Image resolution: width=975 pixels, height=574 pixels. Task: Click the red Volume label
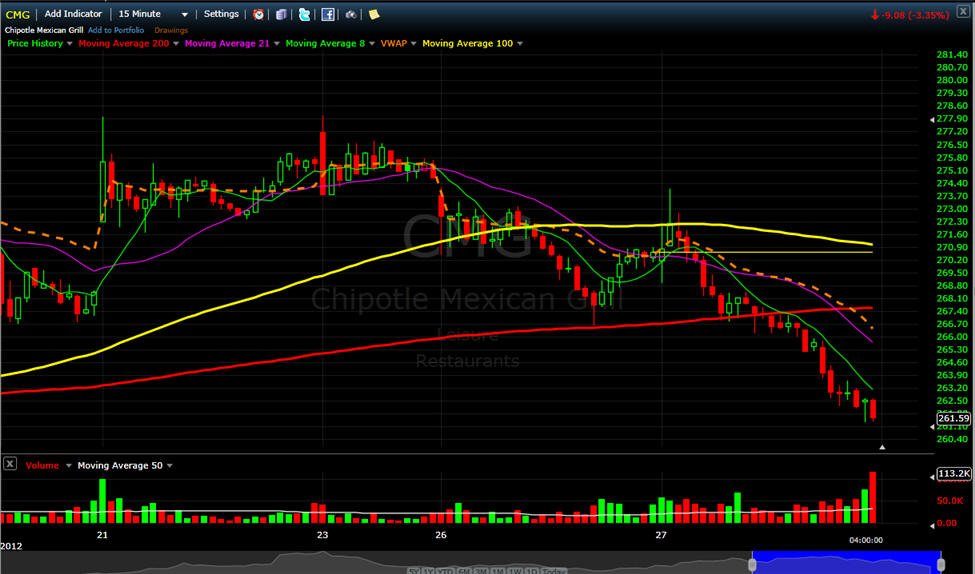(42, 465)
